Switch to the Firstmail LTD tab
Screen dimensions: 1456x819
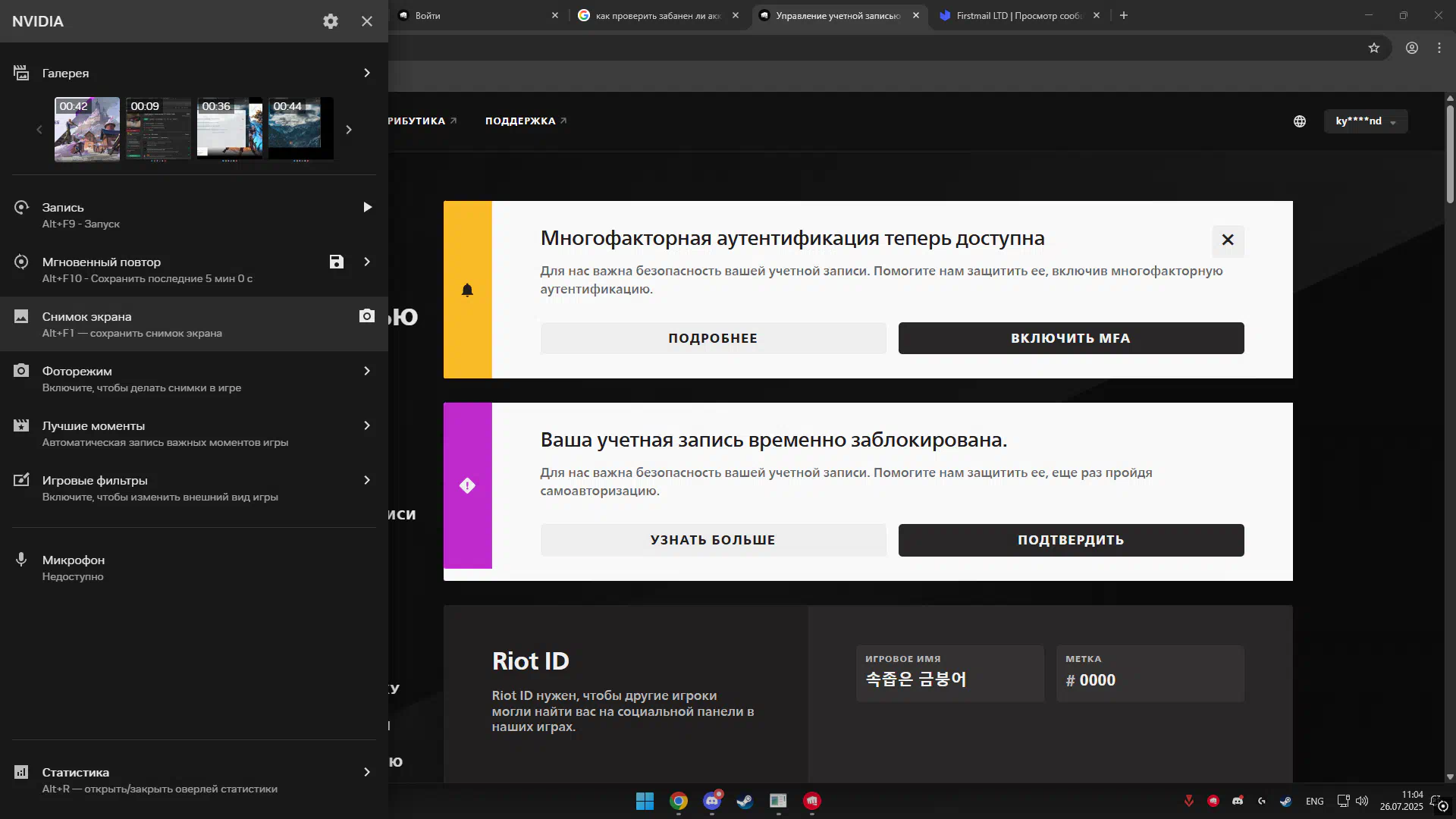(1019, 15)
